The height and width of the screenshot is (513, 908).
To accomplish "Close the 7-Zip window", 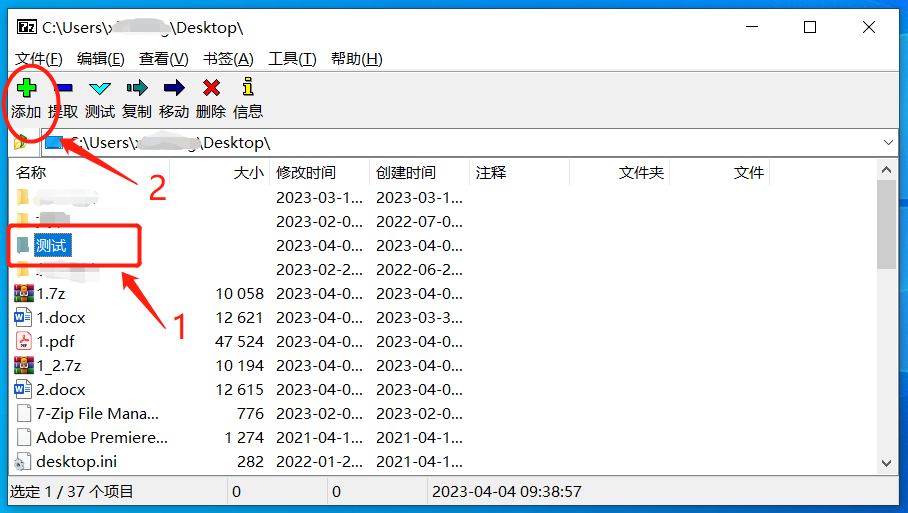I will coord(869,27).
